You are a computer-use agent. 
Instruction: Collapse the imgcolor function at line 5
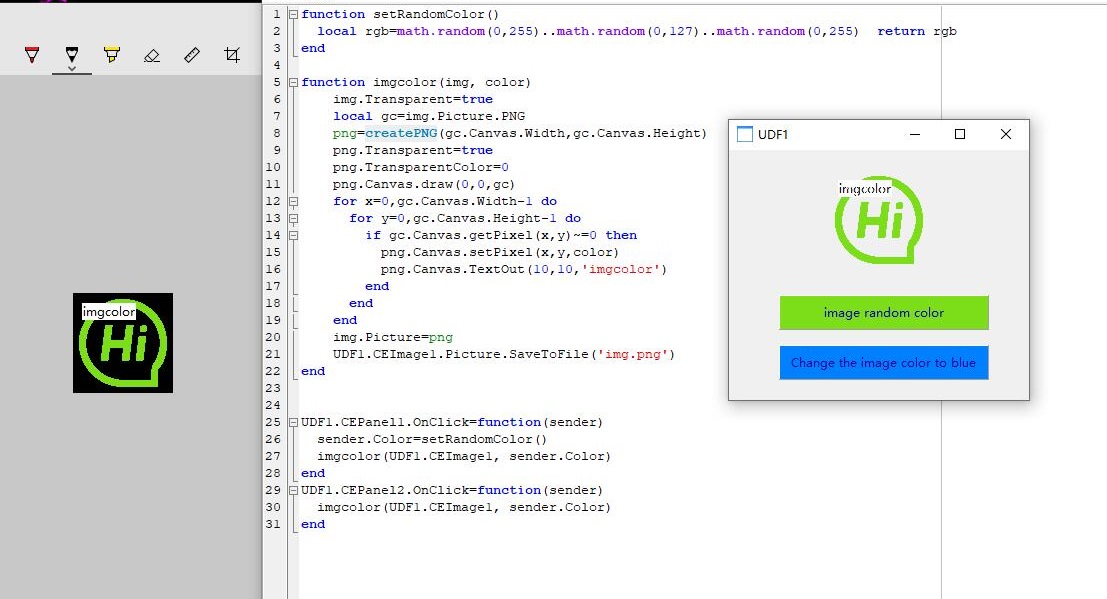coord(292,82)
